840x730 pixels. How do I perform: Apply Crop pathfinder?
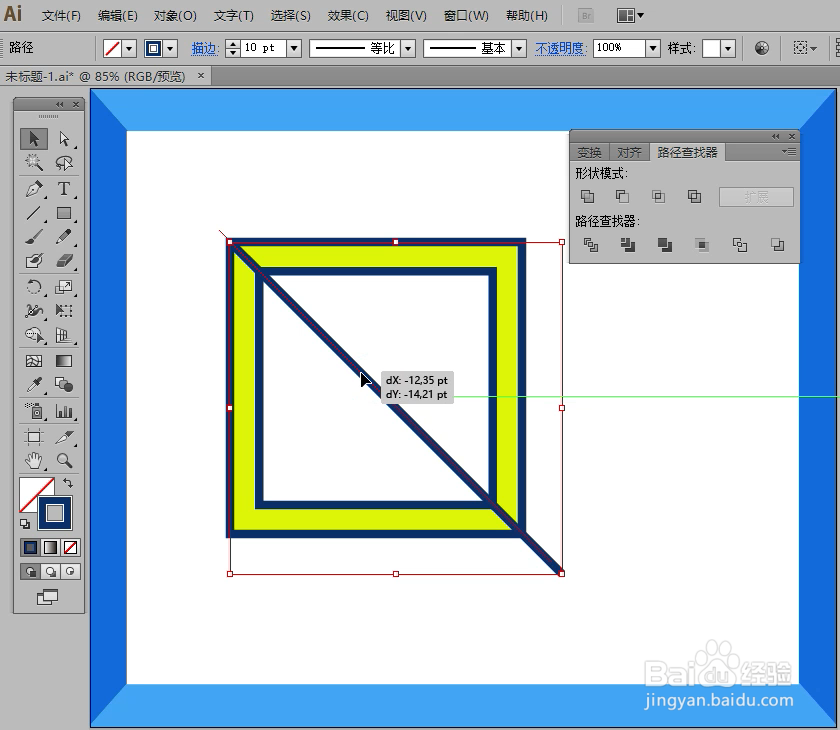tap(702, 245)
